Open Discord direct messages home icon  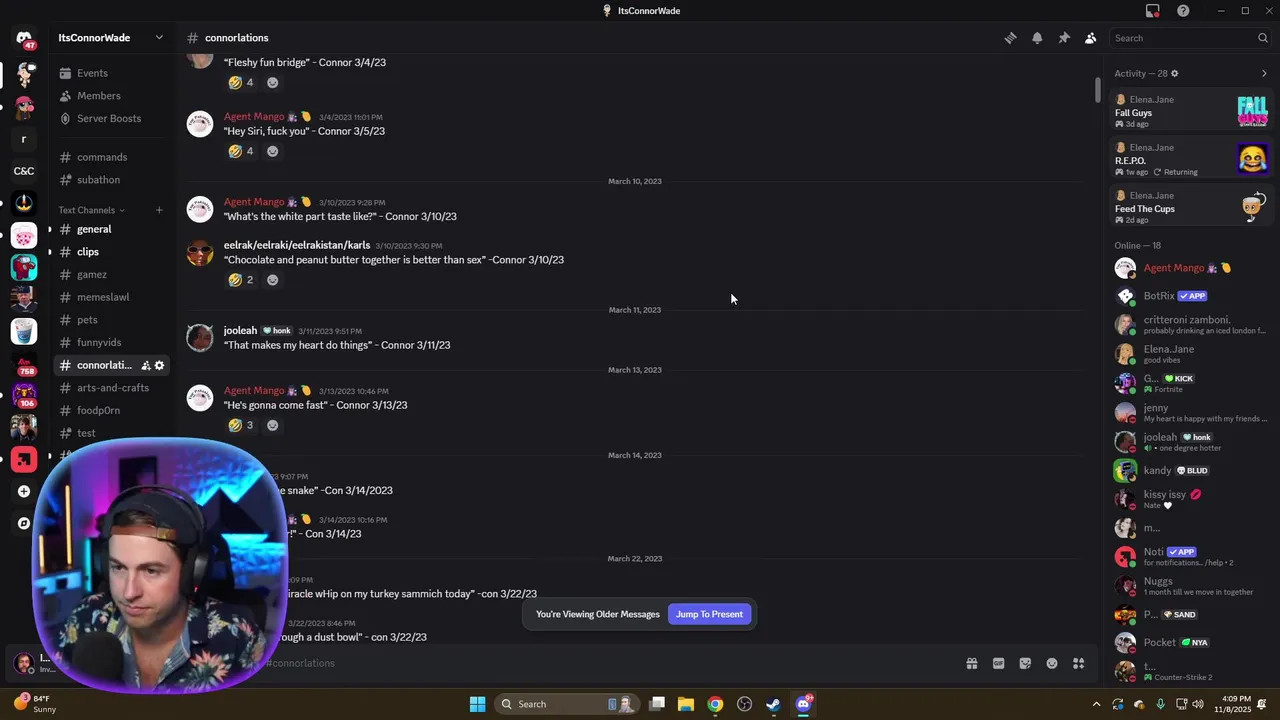click(x=24, y=38)
